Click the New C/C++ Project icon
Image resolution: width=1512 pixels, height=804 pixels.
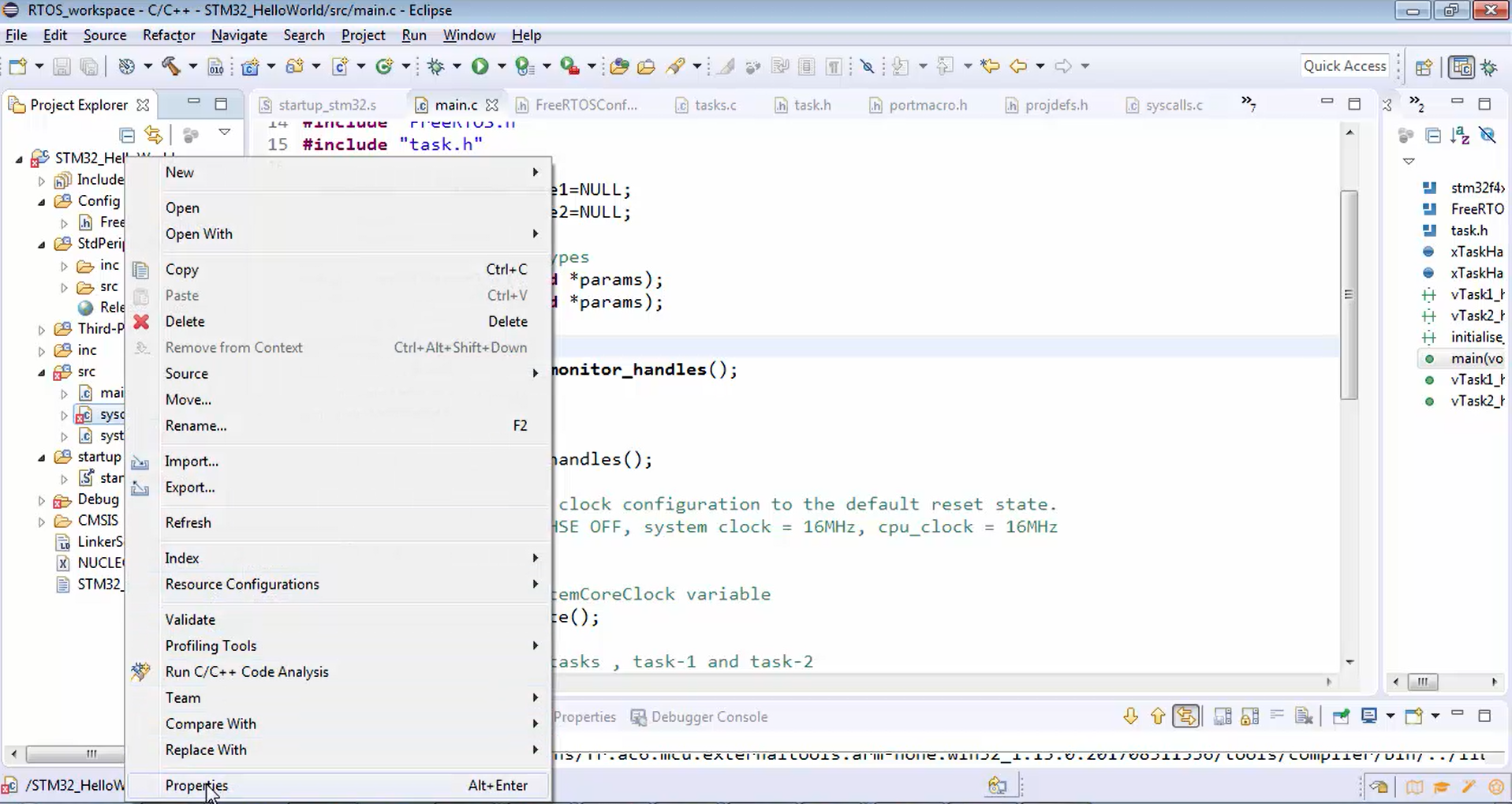point(251,66)
